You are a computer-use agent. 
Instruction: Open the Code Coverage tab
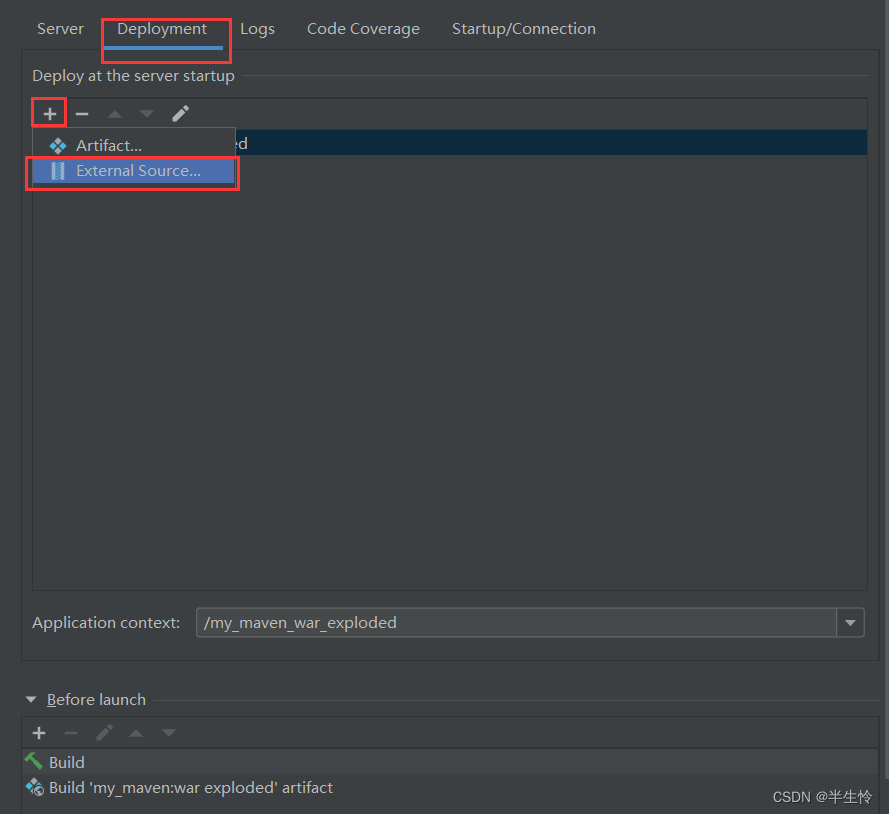(x=363, y=28)
